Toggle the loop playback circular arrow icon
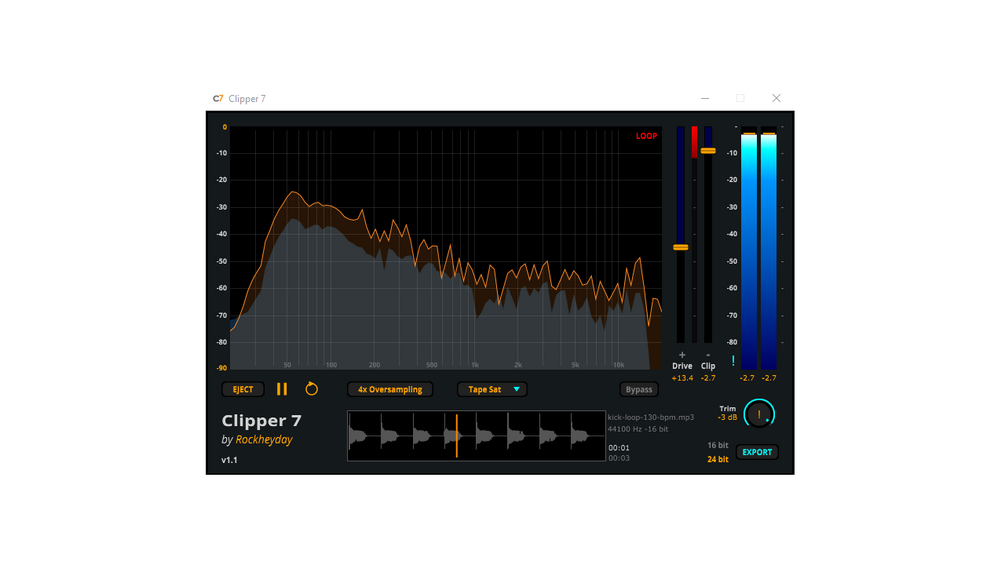 pos(311,389)
